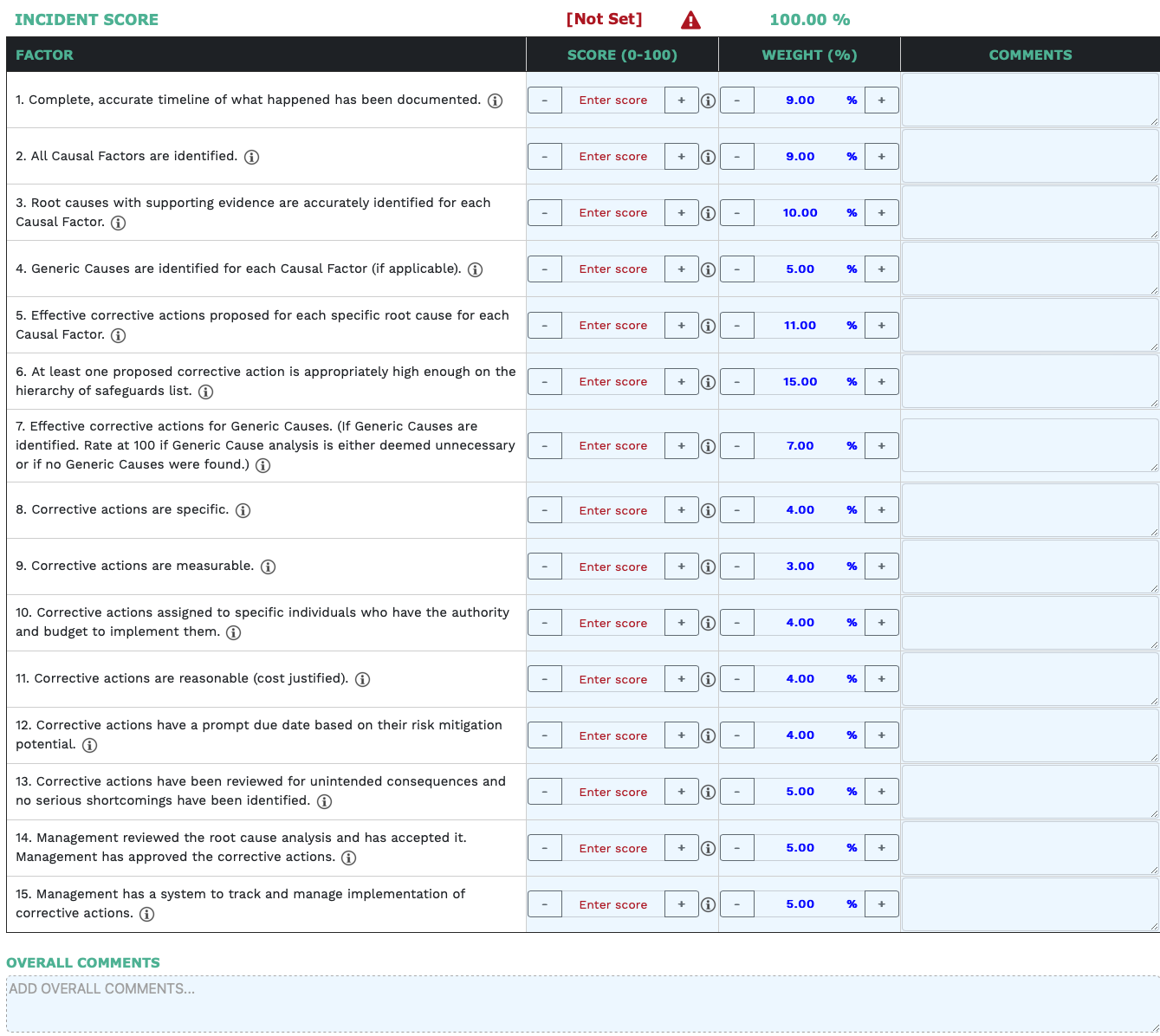Click info icon next to All Causal Factors

tap(251, 157)
